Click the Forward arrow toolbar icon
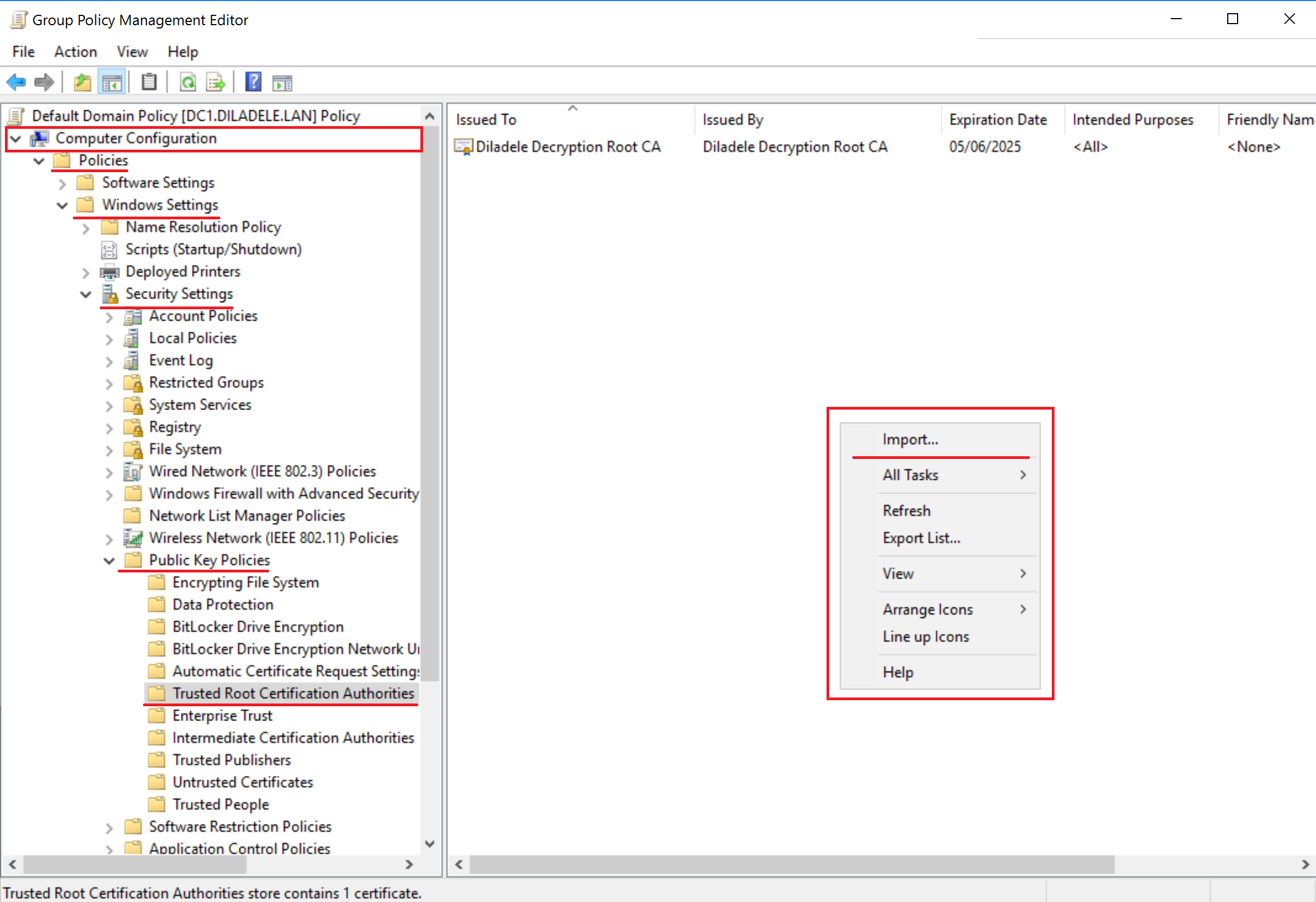Screen dimensions: 1316x902 (x=44, y=83)
